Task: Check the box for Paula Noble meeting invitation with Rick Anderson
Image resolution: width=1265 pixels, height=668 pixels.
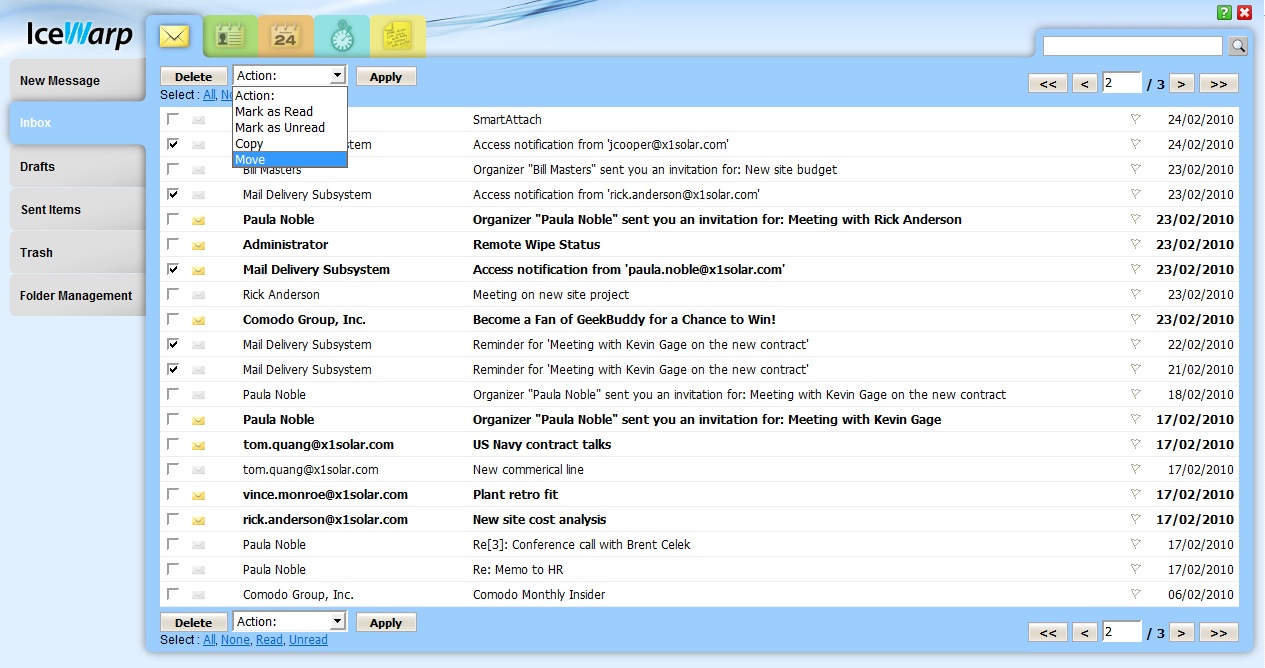Action: click(173, 219)
